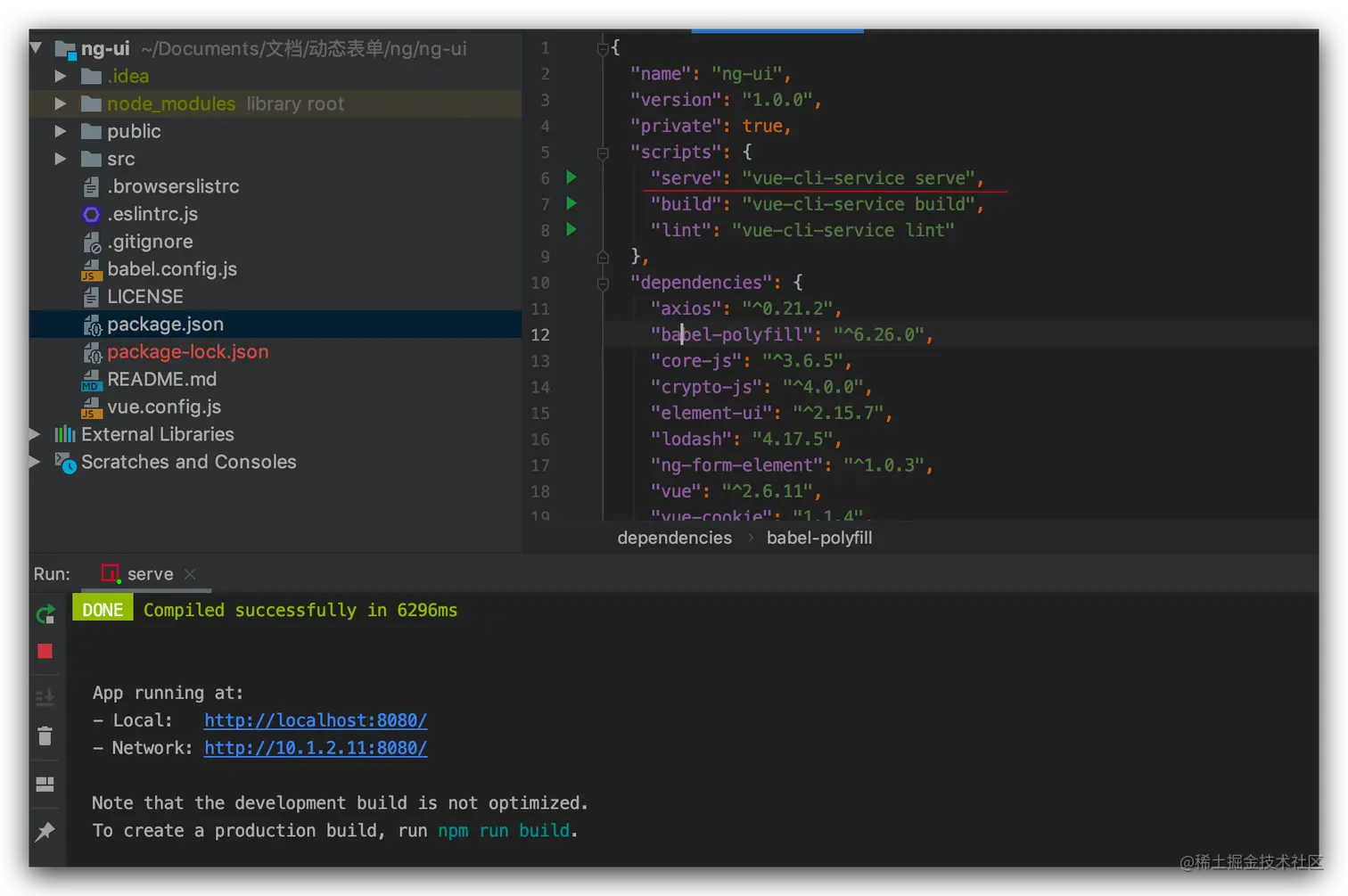Click the npm icon on serve tab
This screenshot has height=896, width=1348.
coord(111,574)
